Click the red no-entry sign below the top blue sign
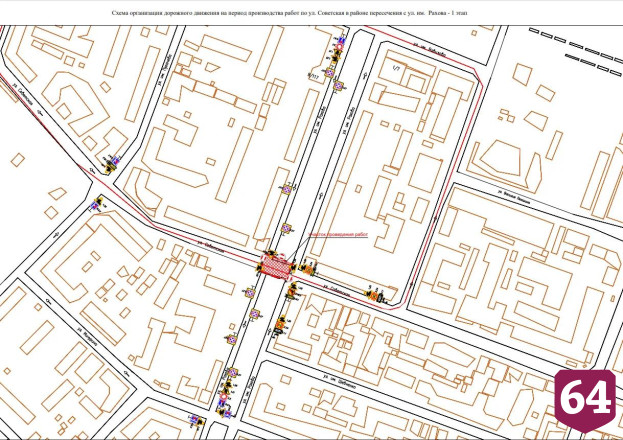Viewport: 623px width, 440px height. point(339,47)
